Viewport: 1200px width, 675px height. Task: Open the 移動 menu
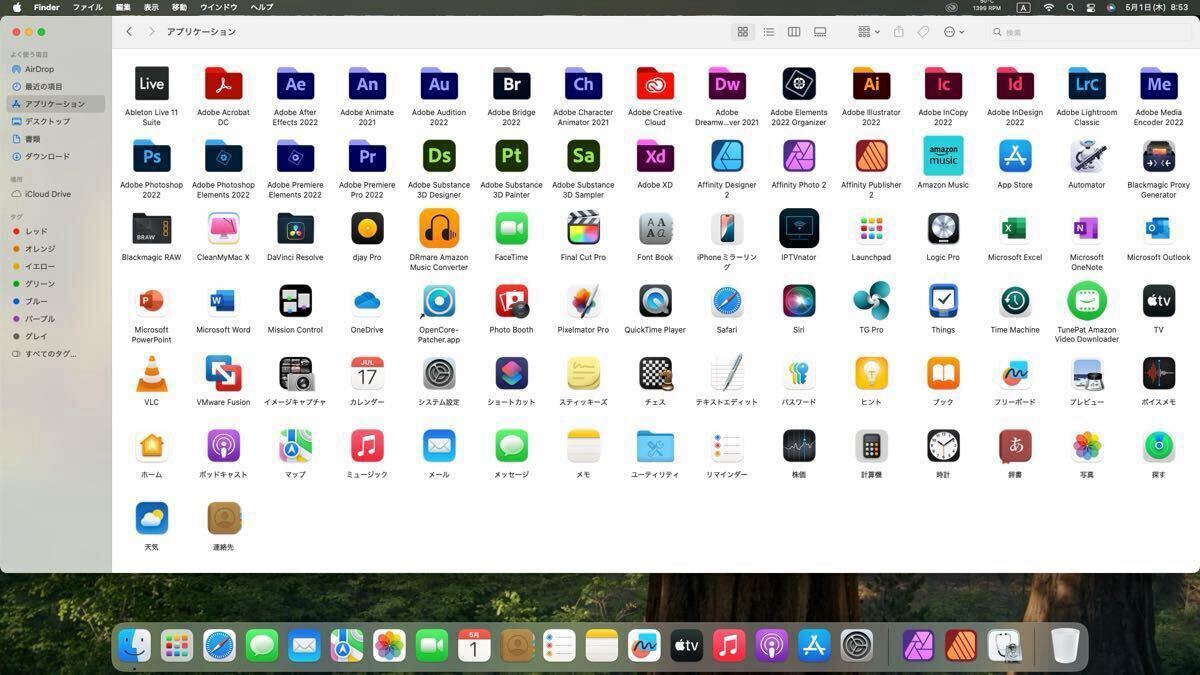coord(180,7)
